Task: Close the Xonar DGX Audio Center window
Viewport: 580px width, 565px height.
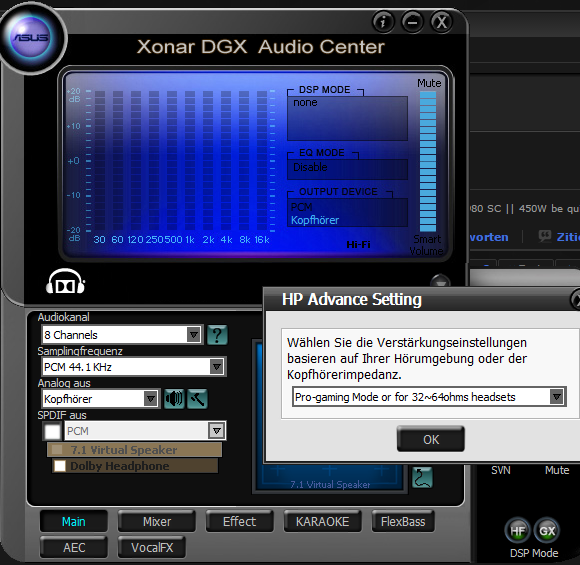Action: coord(441,22)
